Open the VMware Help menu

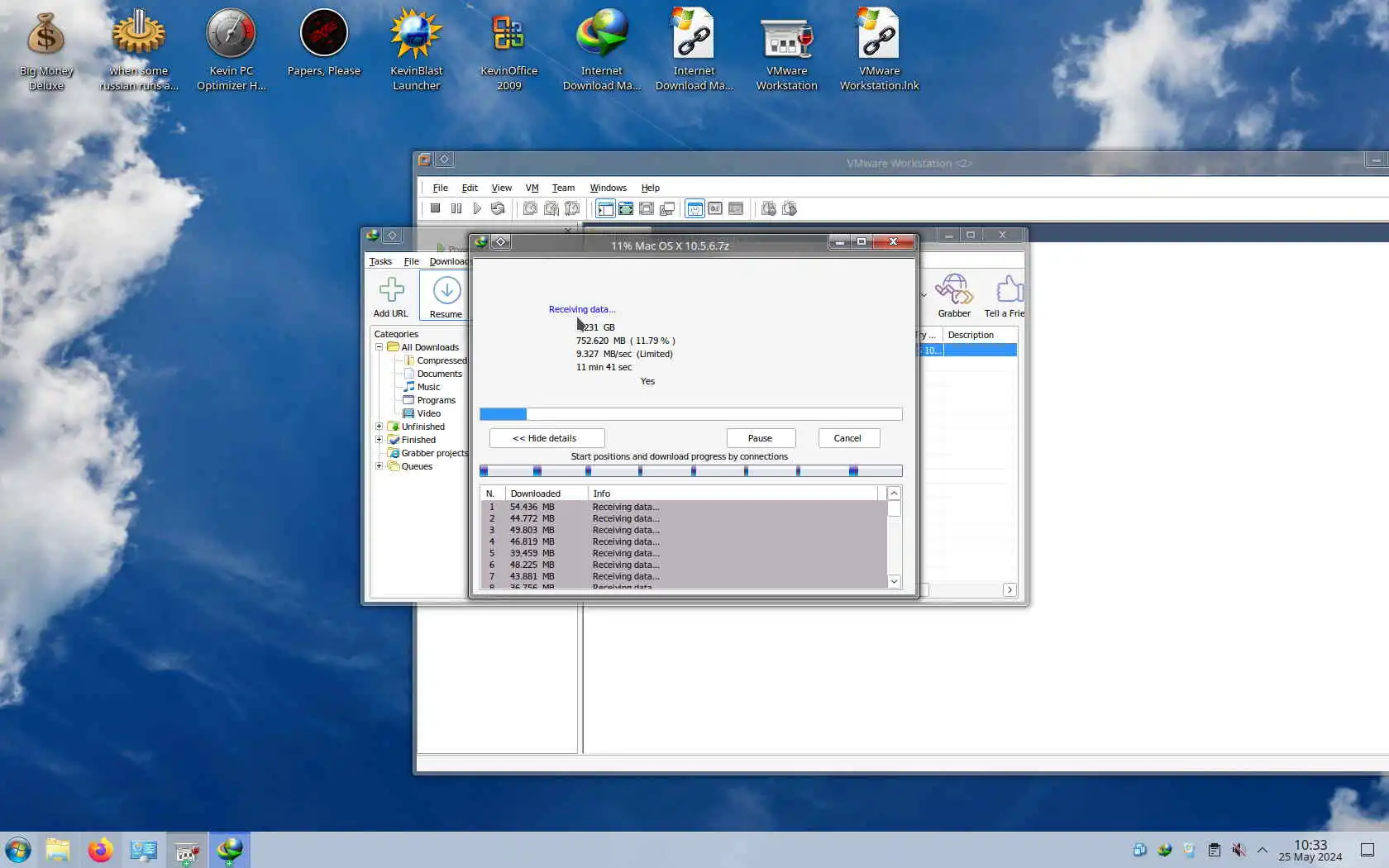(x=651, y=188)
